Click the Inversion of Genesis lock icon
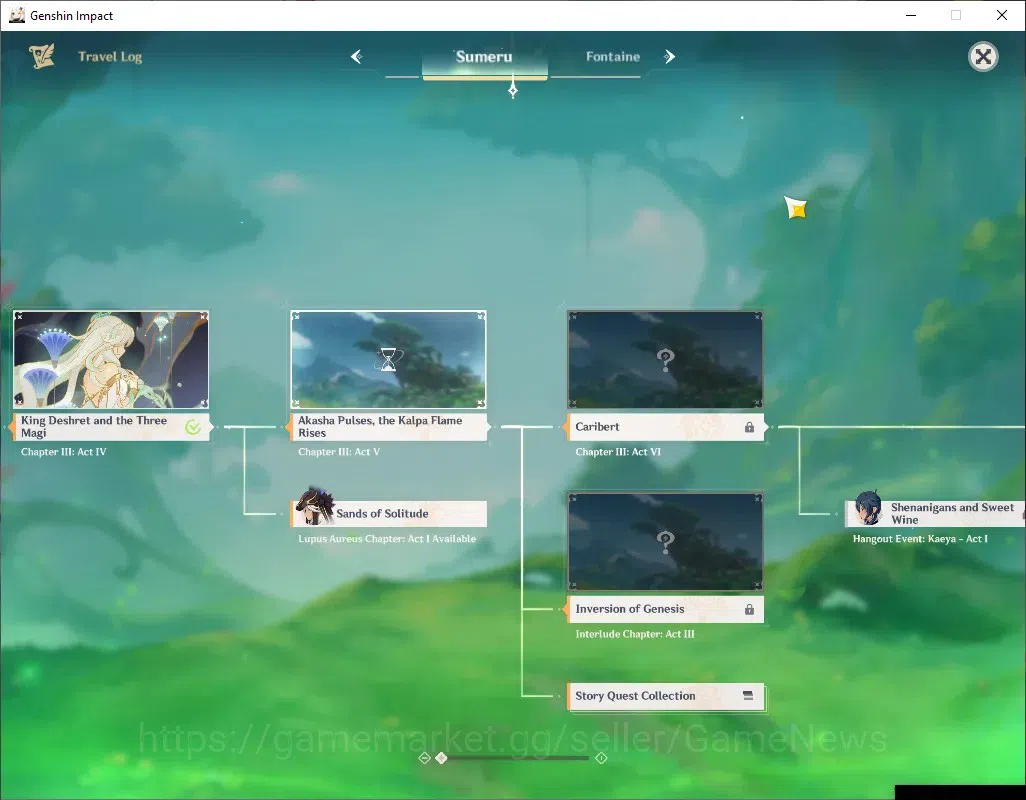 click(x=749, y=610)
